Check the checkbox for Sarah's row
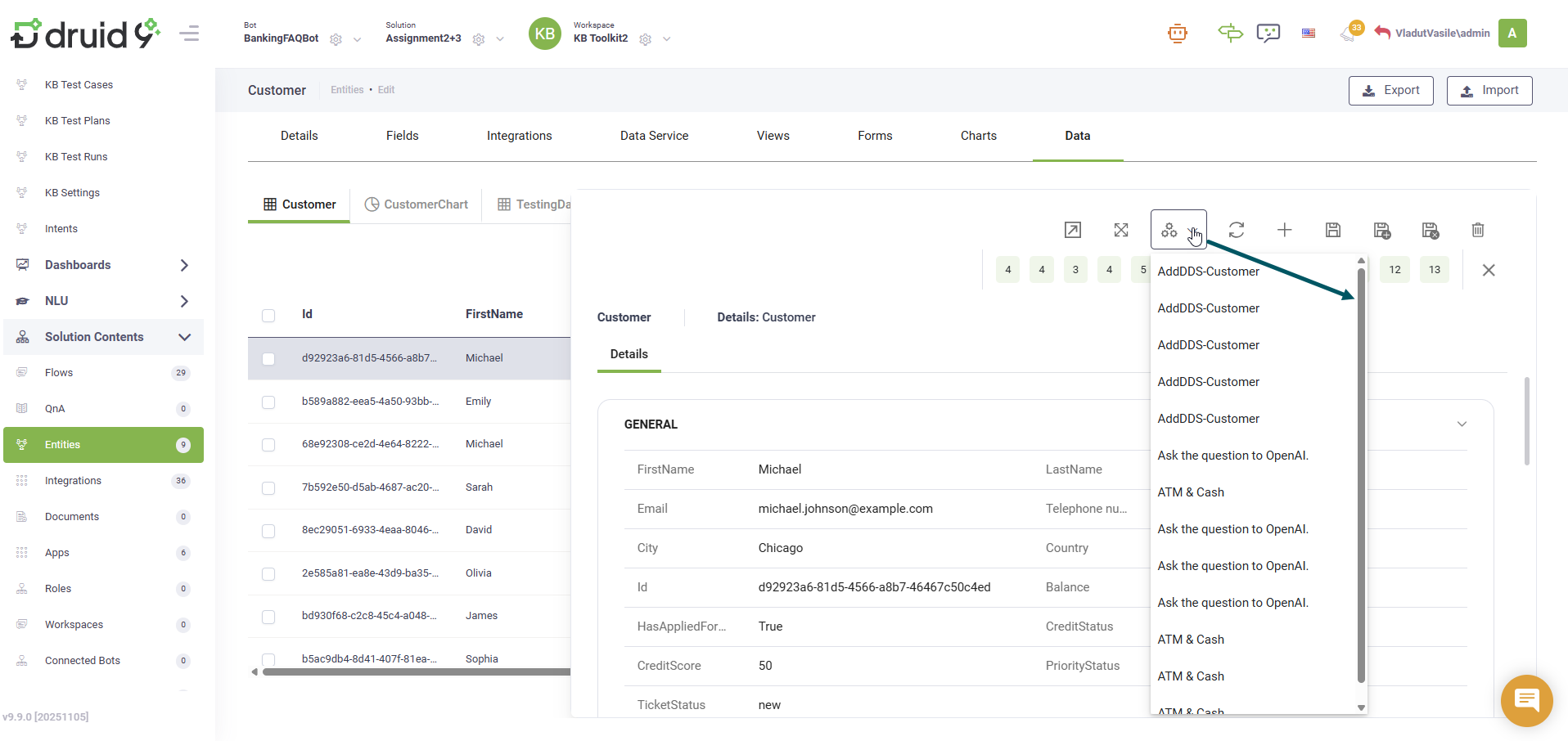This screenshot has height=741, width=1568. (x=268, y=487)
